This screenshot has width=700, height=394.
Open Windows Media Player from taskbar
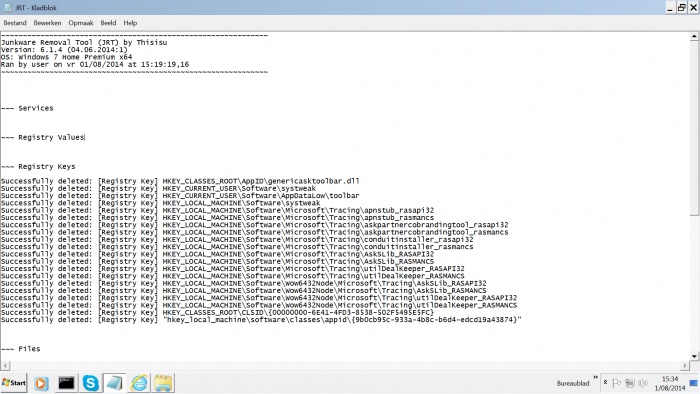[x=41, y=383]
